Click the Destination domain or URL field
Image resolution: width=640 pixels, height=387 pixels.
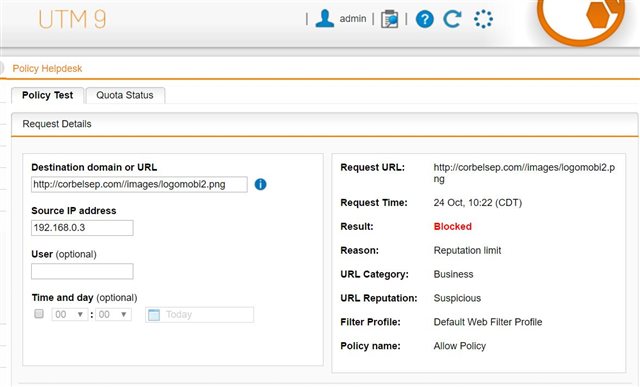pos(139,184)
